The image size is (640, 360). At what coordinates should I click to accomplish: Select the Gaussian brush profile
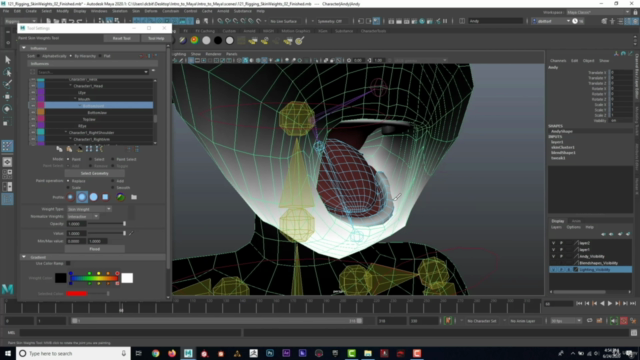71,197
